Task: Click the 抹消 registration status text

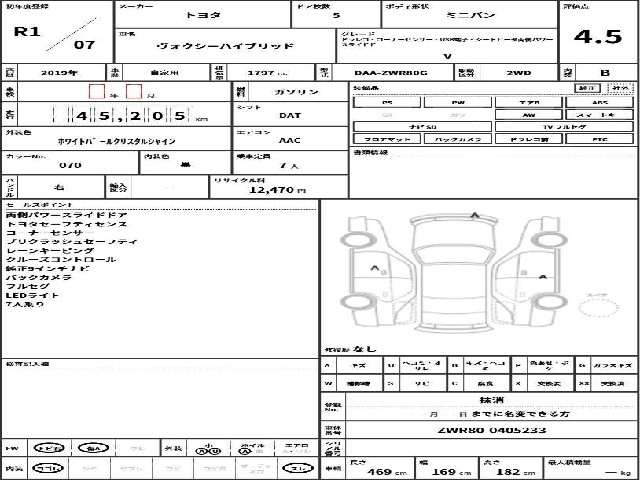Action: 491,400
